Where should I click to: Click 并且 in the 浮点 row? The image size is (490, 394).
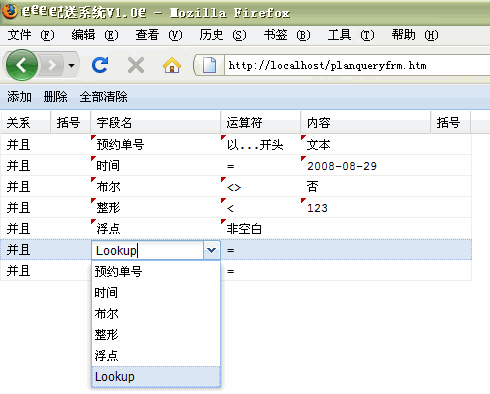(x=19, y=229)
